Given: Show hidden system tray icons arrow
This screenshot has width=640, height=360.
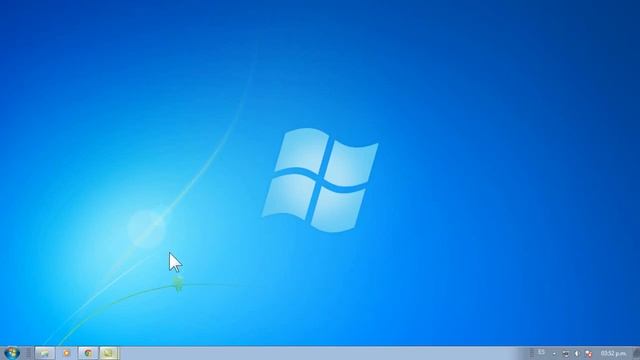Looking at the screenshot, I should 554,353.
